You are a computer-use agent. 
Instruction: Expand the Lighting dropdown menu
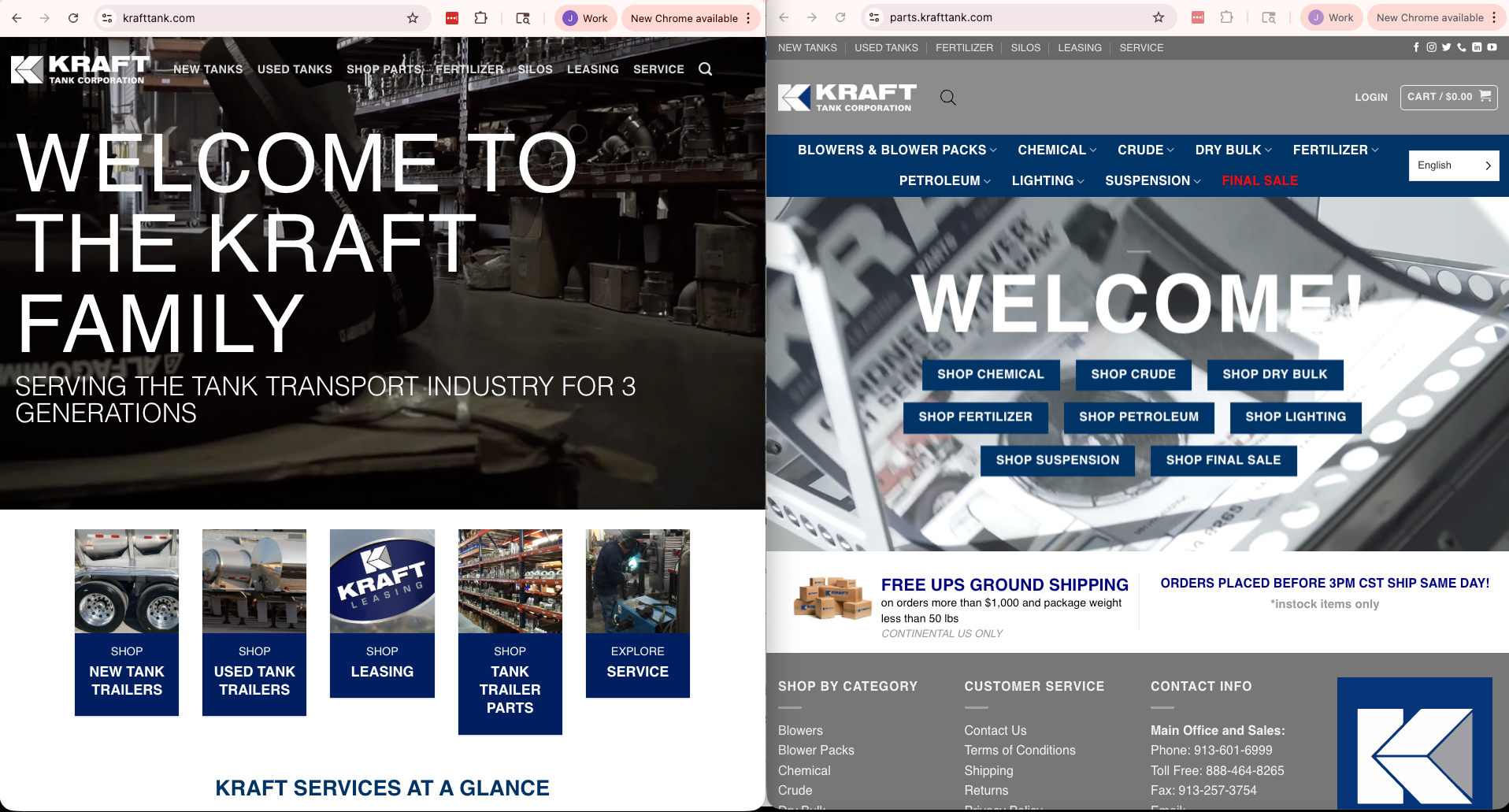coord(1048,180)
